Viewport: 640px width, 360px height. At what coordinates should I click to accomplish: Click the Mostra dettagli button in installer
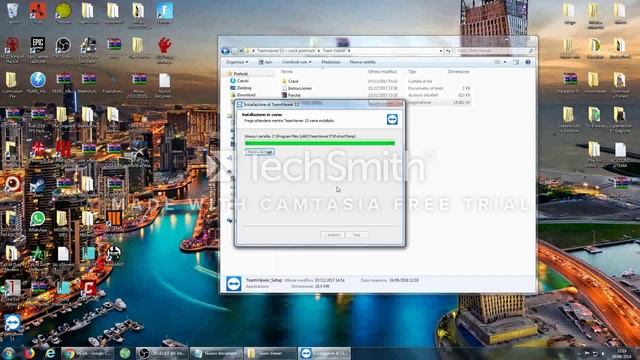[260, 152]
